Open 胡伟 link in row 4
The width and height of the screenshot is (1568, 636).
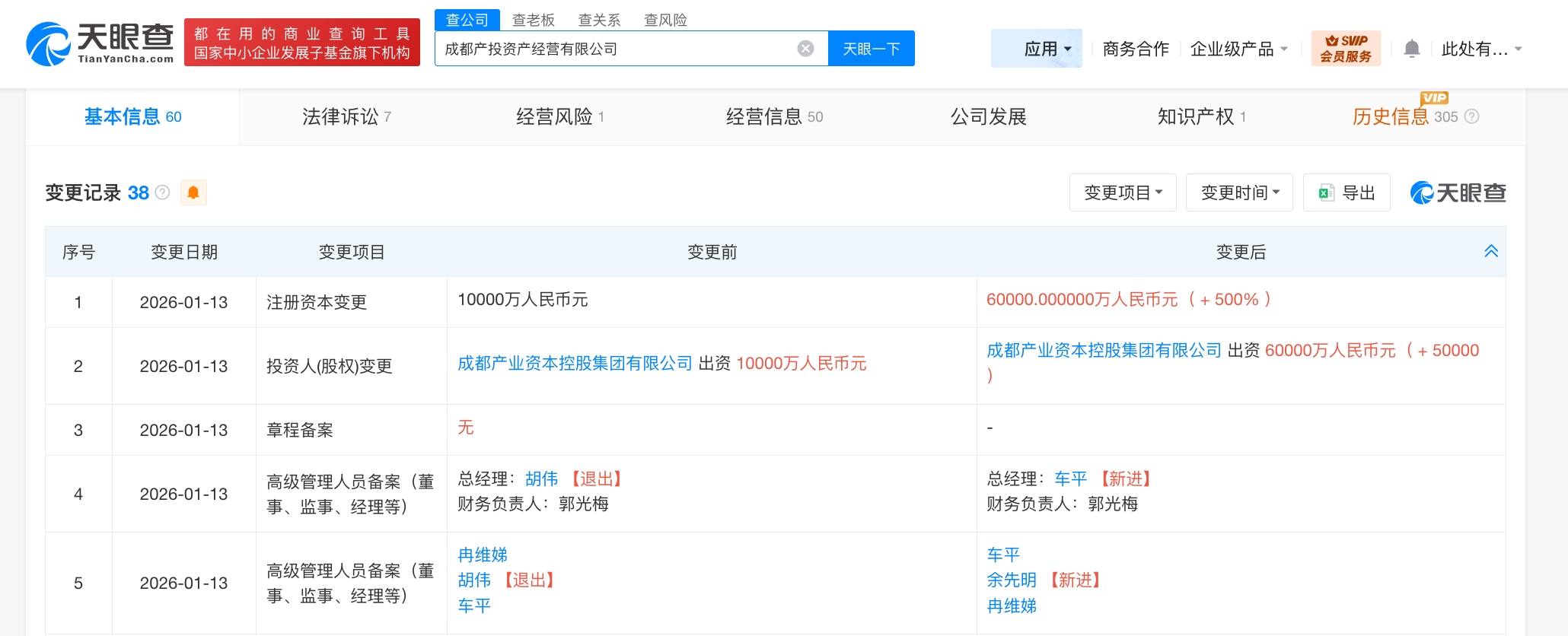(541, 479)
